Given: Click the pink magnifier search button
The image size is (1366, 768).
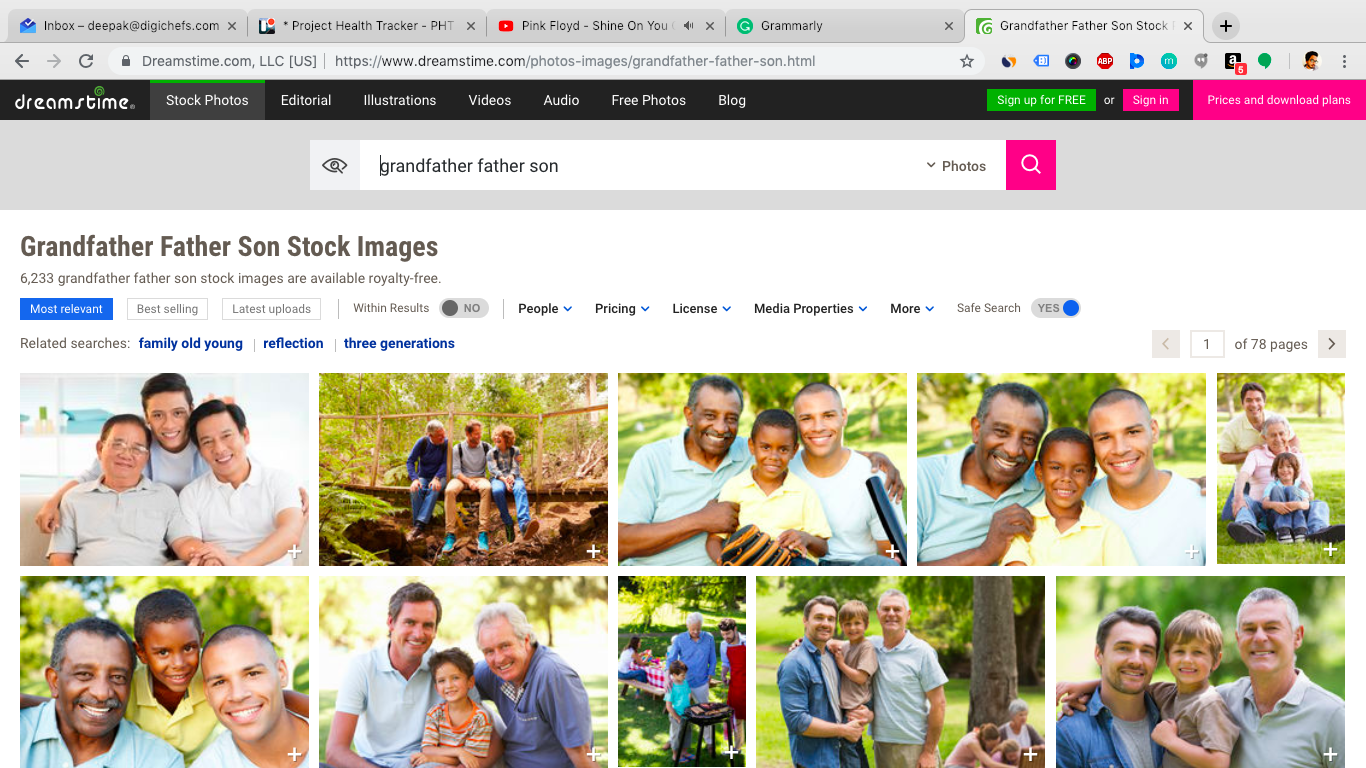Looking at the screenshot, I should click(x=1030, y=165).
